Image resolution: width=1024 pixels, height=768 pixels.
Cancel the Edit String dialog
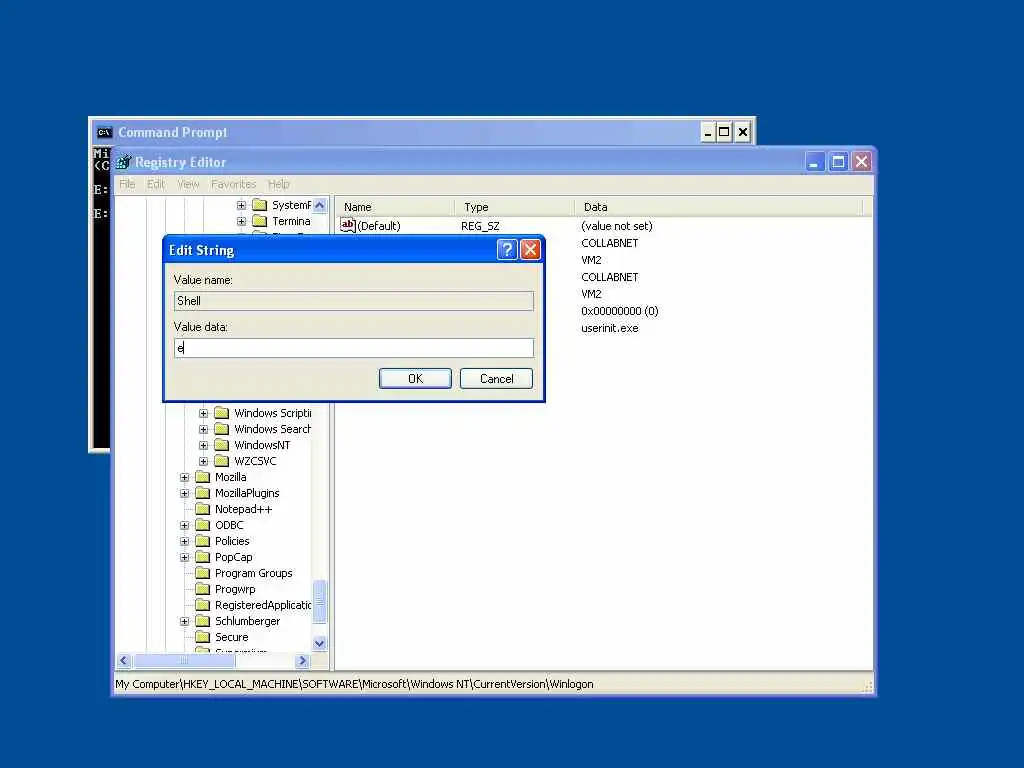[496, 379]
